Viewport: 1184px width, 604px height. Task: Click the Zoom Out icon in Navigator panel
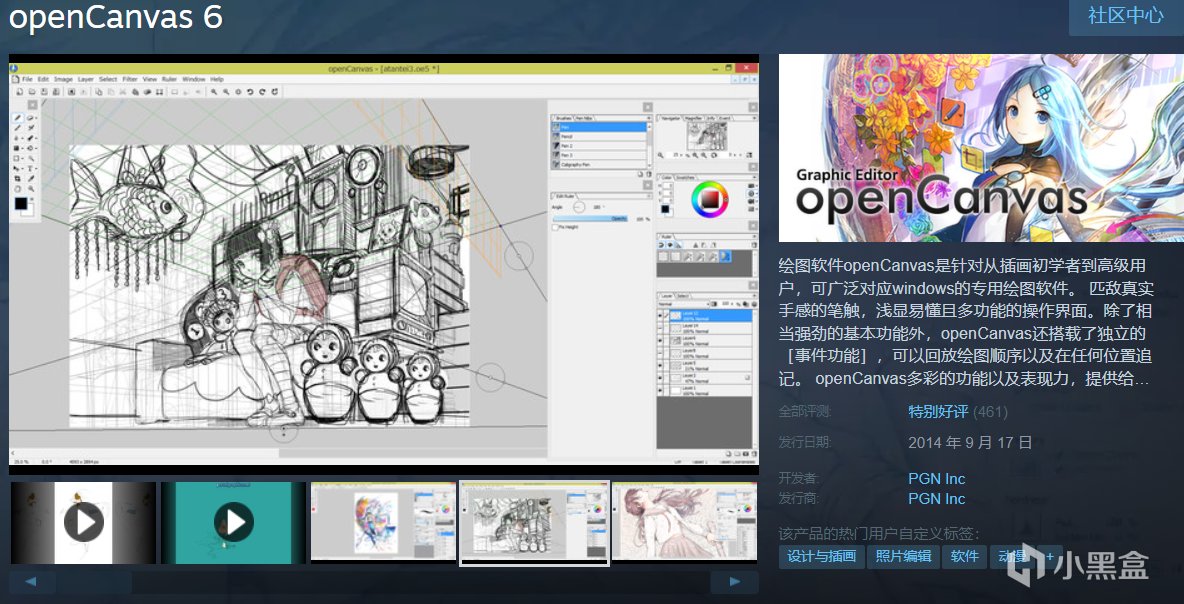(x=704, y=156)
